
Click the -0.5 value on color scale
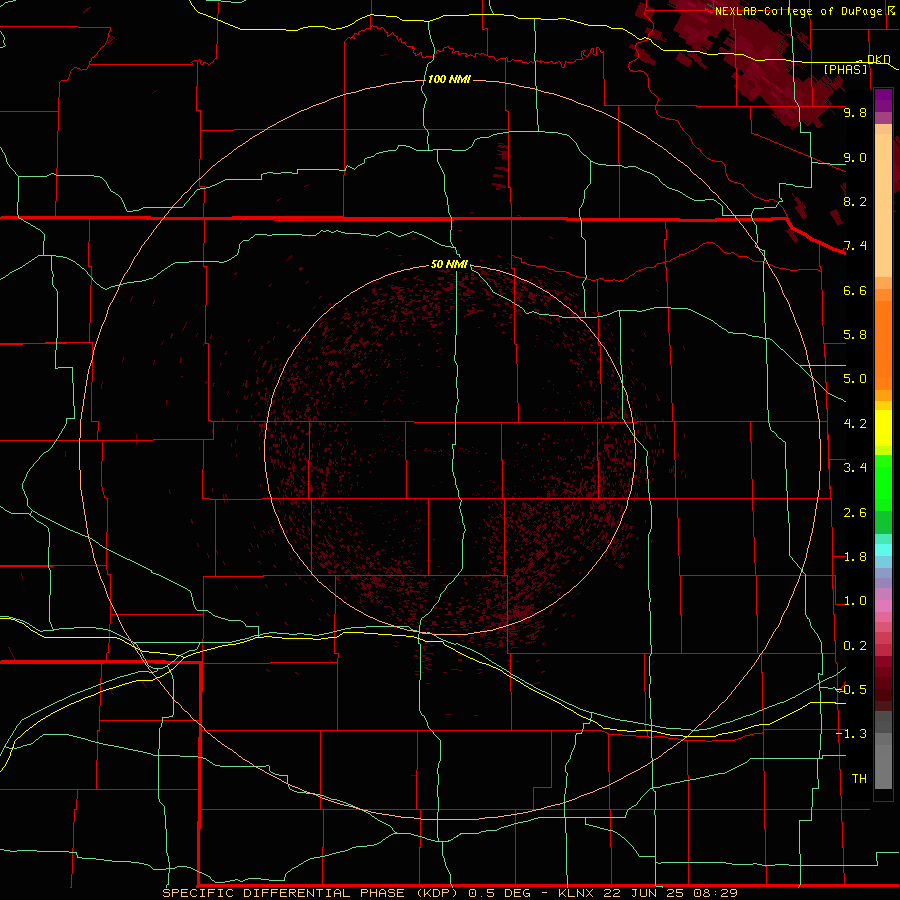(852, 690)
